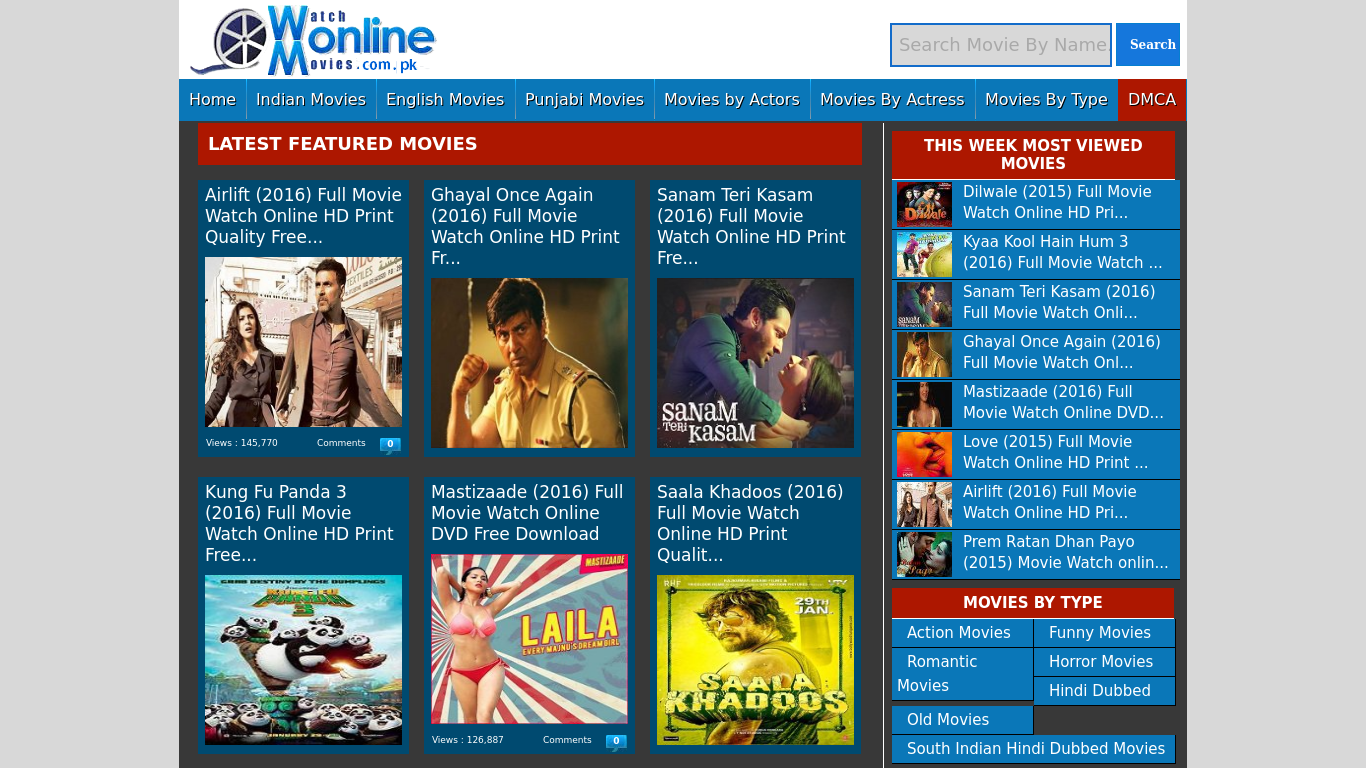The image size is (1366, 768).
Task: Open Prem Ratan Dhan Payo sidebar entry
Action: point(1065,552)
